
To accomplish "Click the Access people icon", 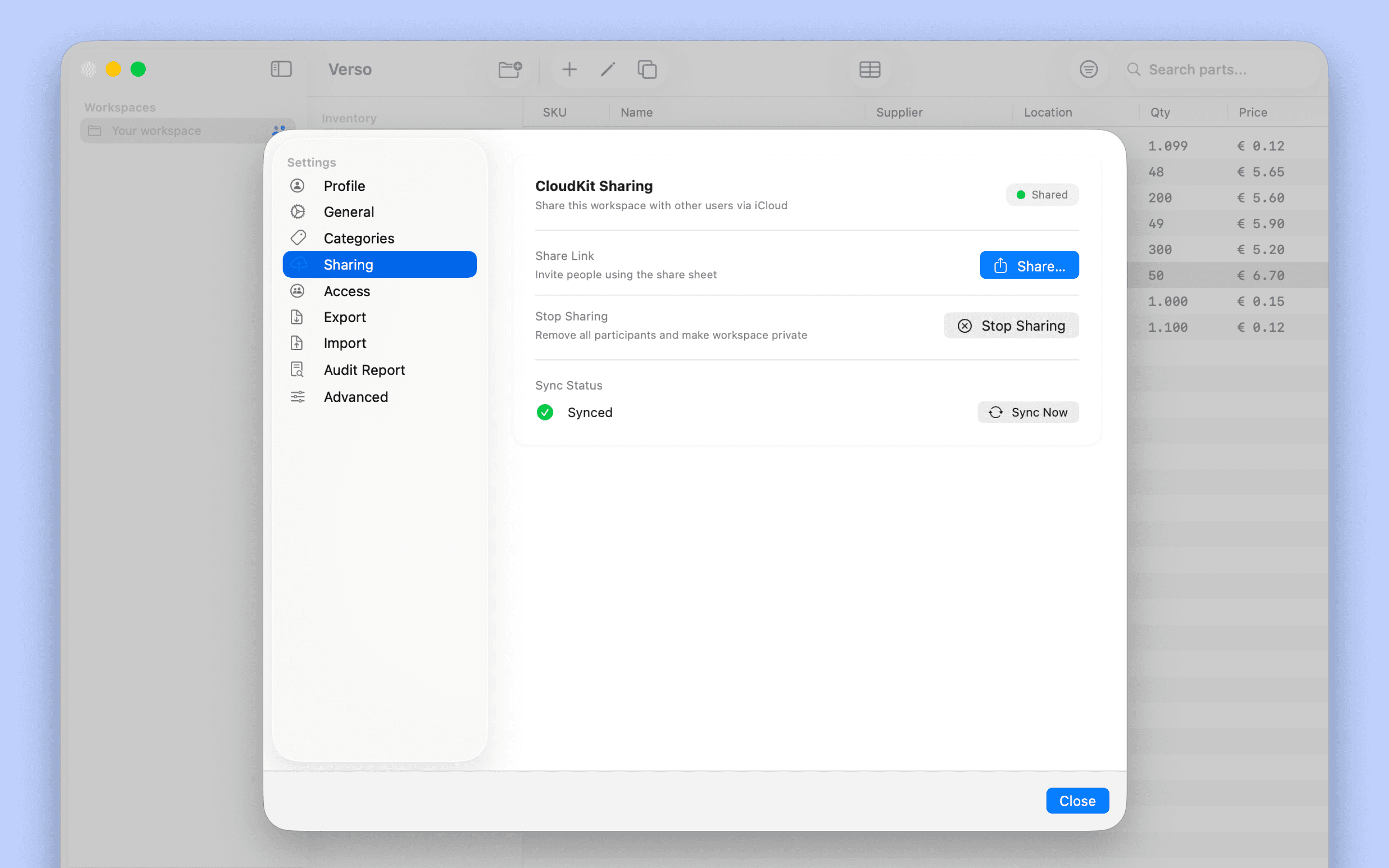I will click(x=297, y=290).
